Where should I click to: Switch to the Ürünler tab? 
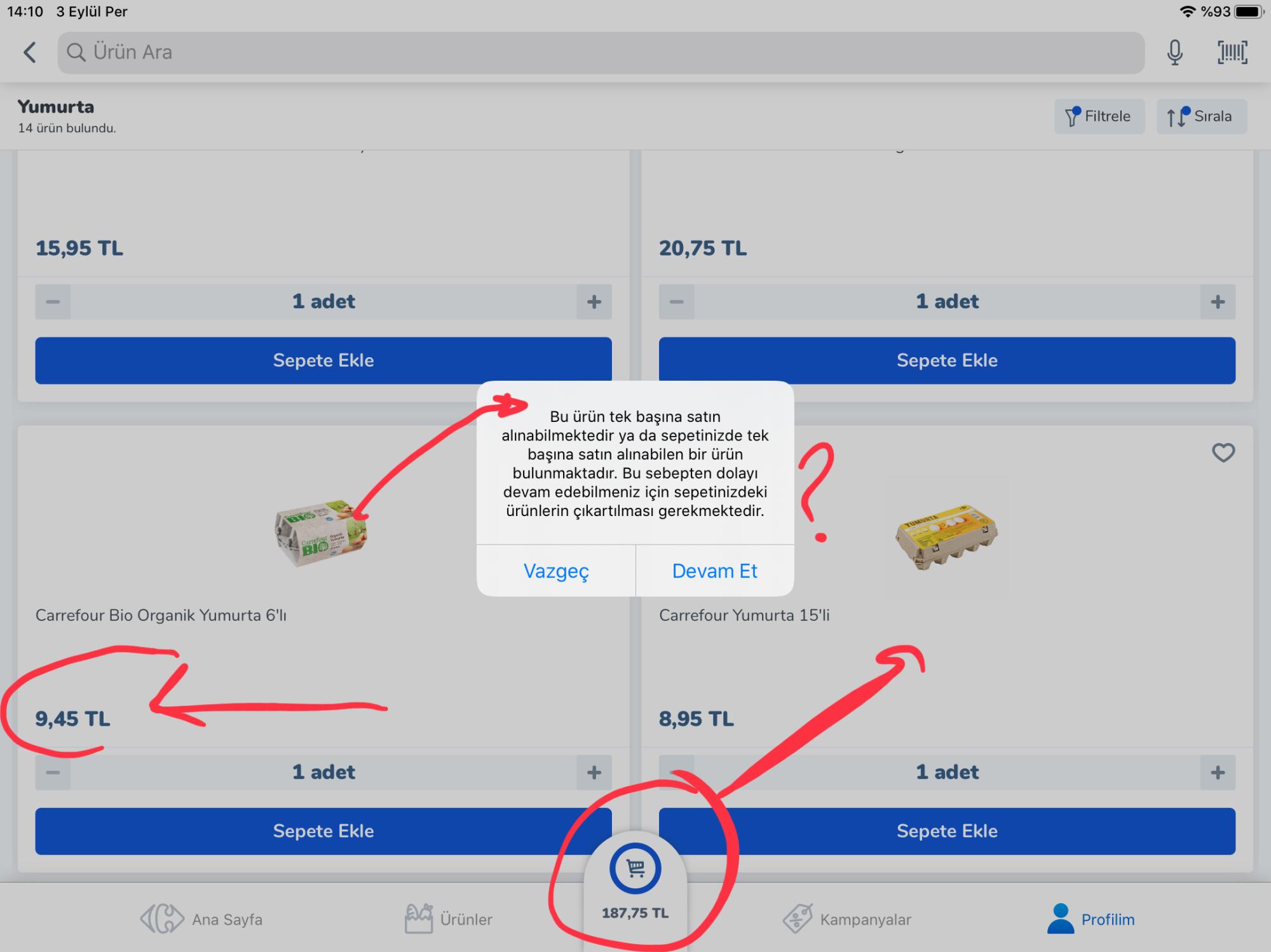click(x=448, y=919)
